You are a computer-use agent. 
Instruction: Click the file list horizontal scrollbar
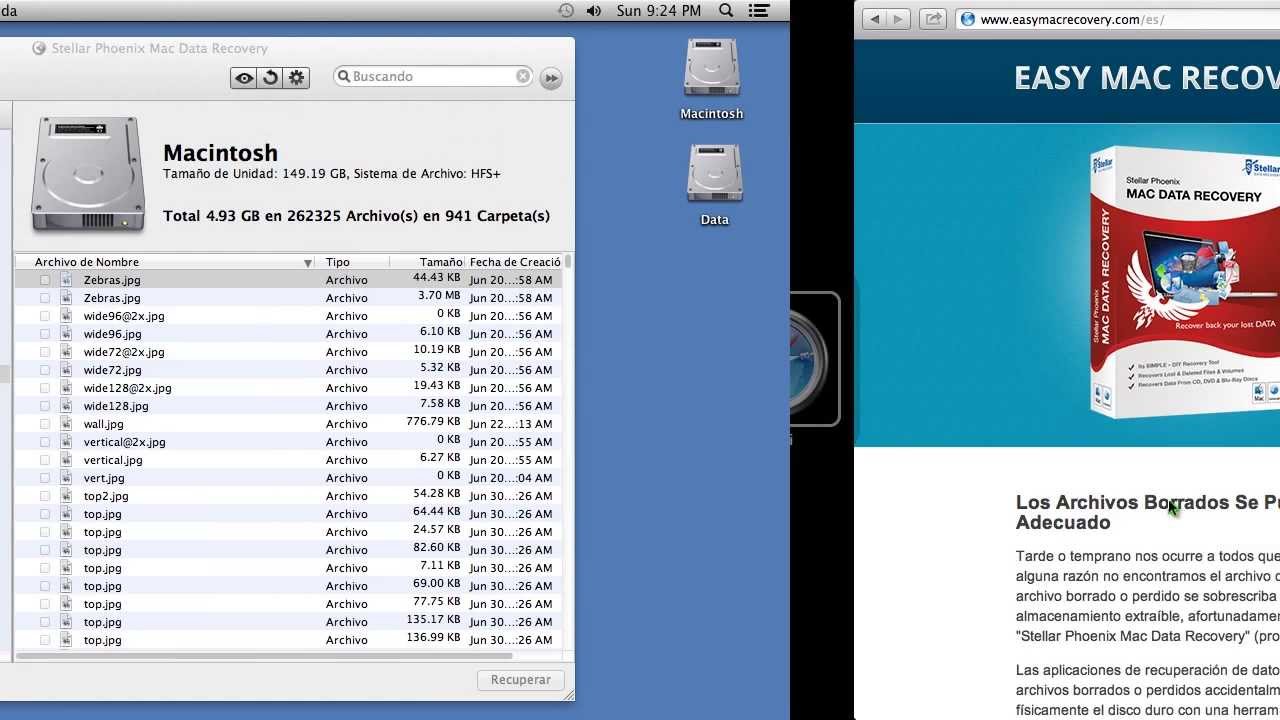click(x=265, y=656)
